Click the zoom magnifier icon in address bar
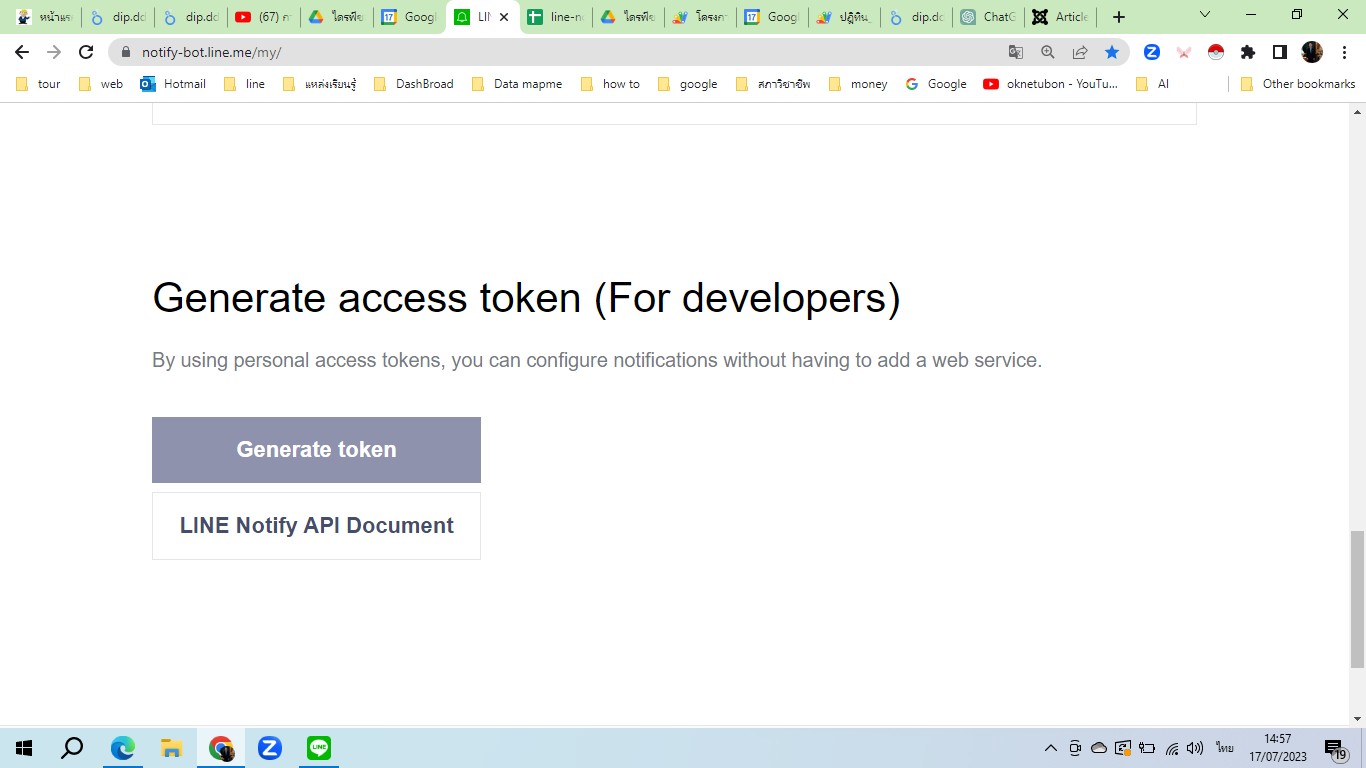Screen dimensions: 1366x768 (1048, 52)
